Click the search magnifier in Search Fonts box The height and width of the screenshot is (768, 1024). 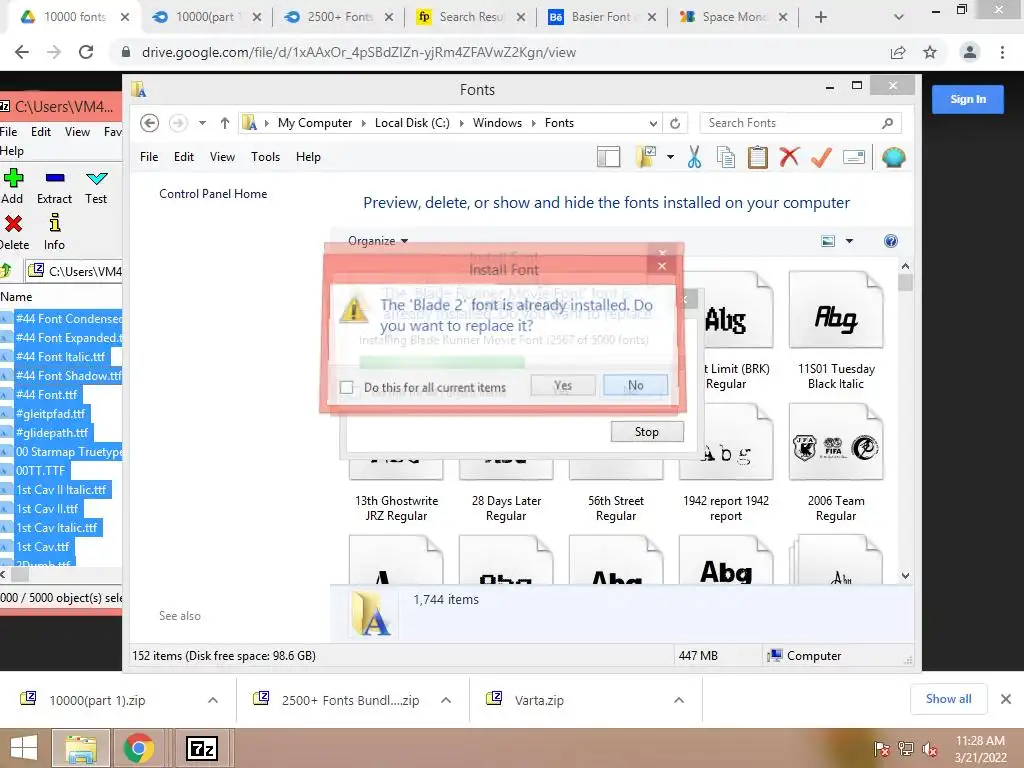(887, 123)
